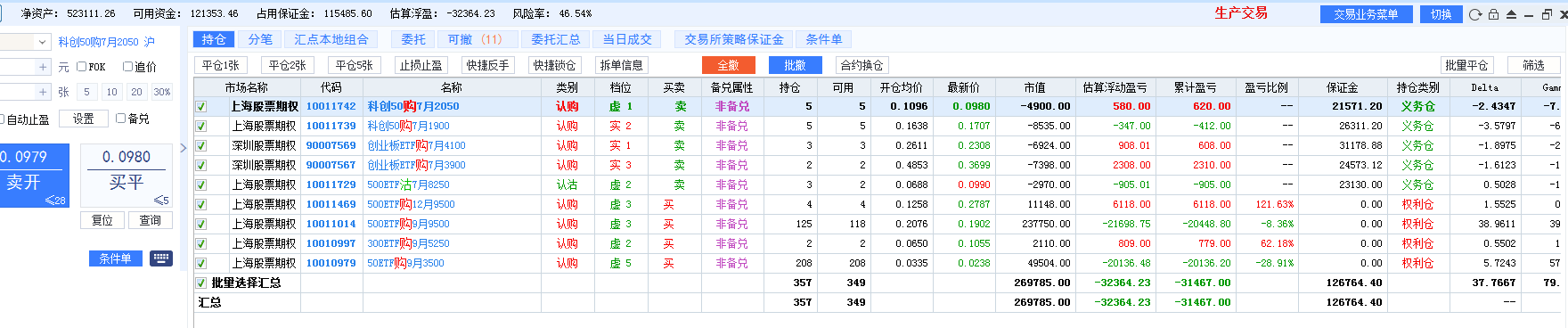The height and width of the screenshot is (328, 1568).
Task: Open the 交易业务菜单 menu
Action: point(1366,14)
